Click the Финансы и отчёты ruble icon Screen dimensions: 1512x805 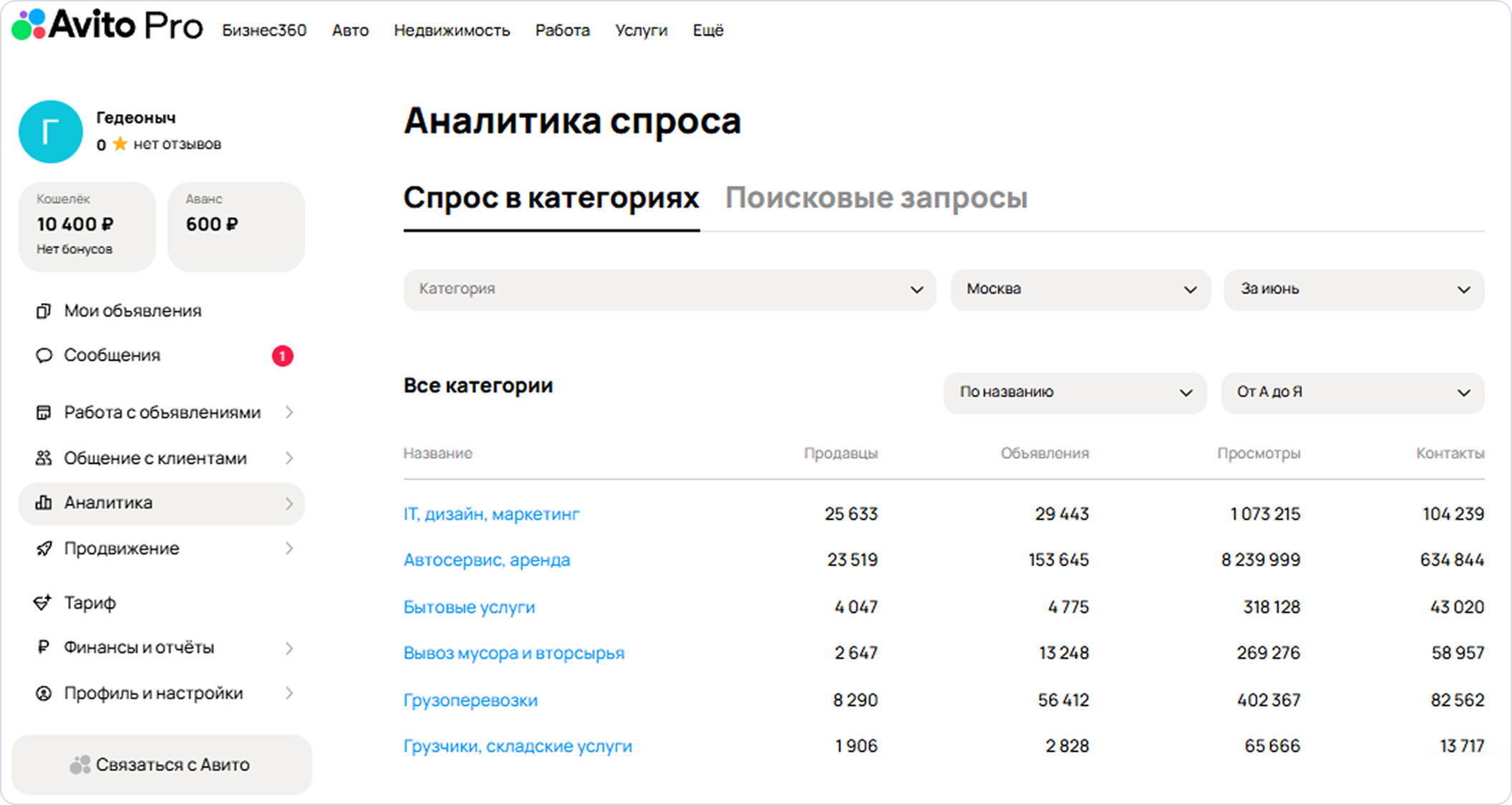tap(43, 647)
